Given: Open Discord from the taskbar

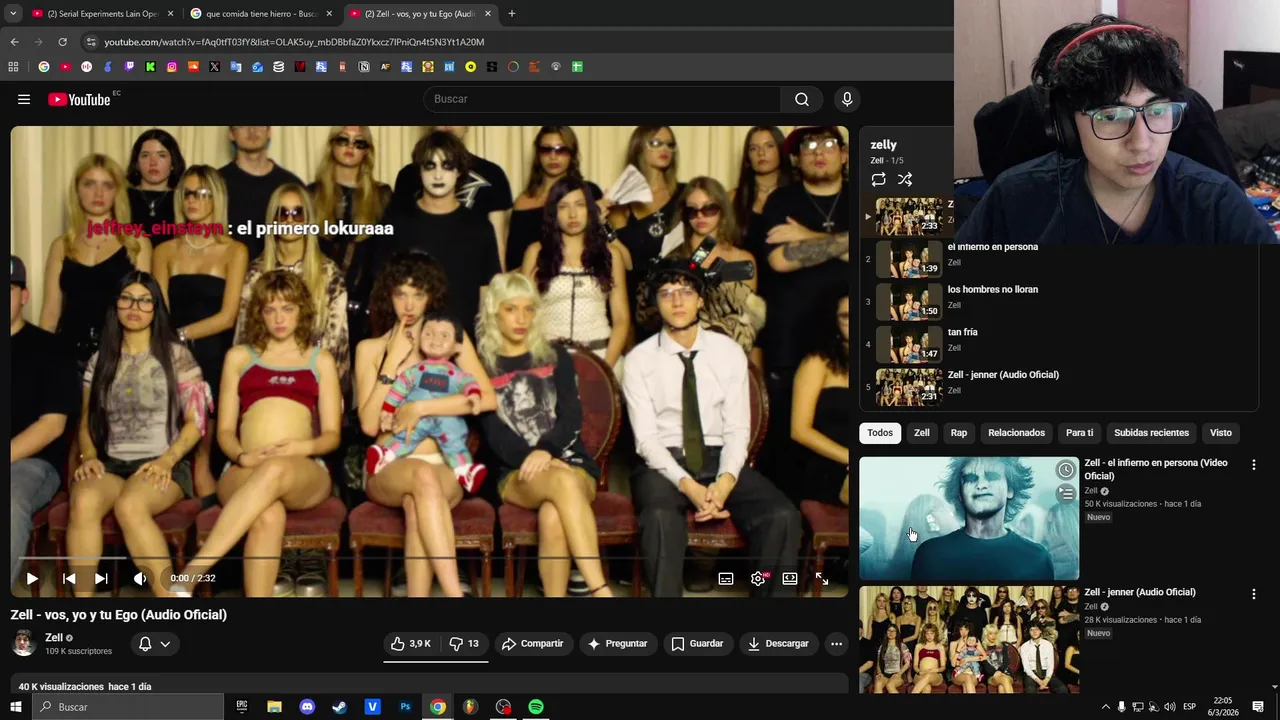Looking at the screenshot, I should point(307,707).
